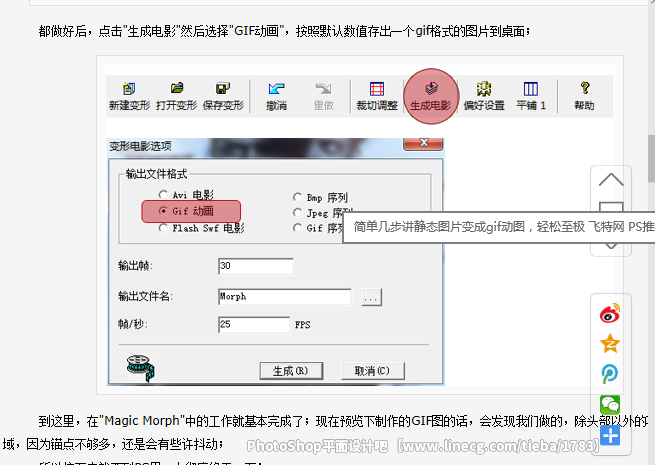Click the browse button beside 输出文件名
655x465 pixels.
(371, 297)
